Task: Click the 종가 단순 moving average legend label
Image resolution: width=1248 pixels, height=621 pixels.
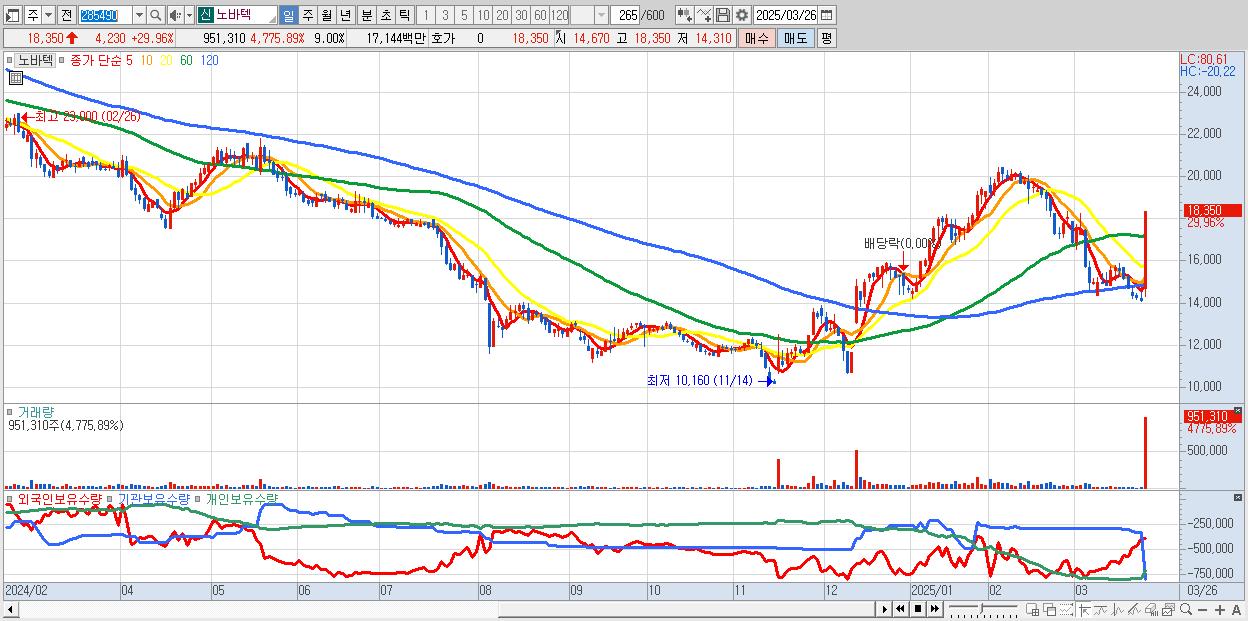Action: [x=94, y=60]
